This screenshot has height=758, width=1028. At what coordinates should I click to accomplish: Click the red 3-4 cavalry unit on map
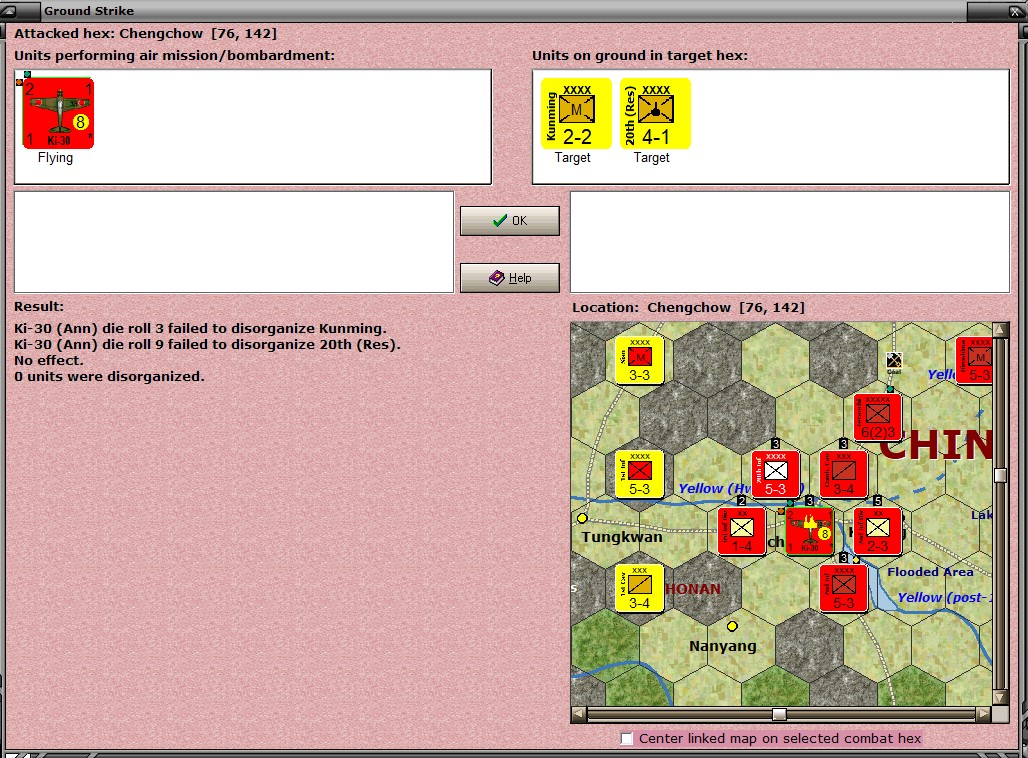[844, 474]
